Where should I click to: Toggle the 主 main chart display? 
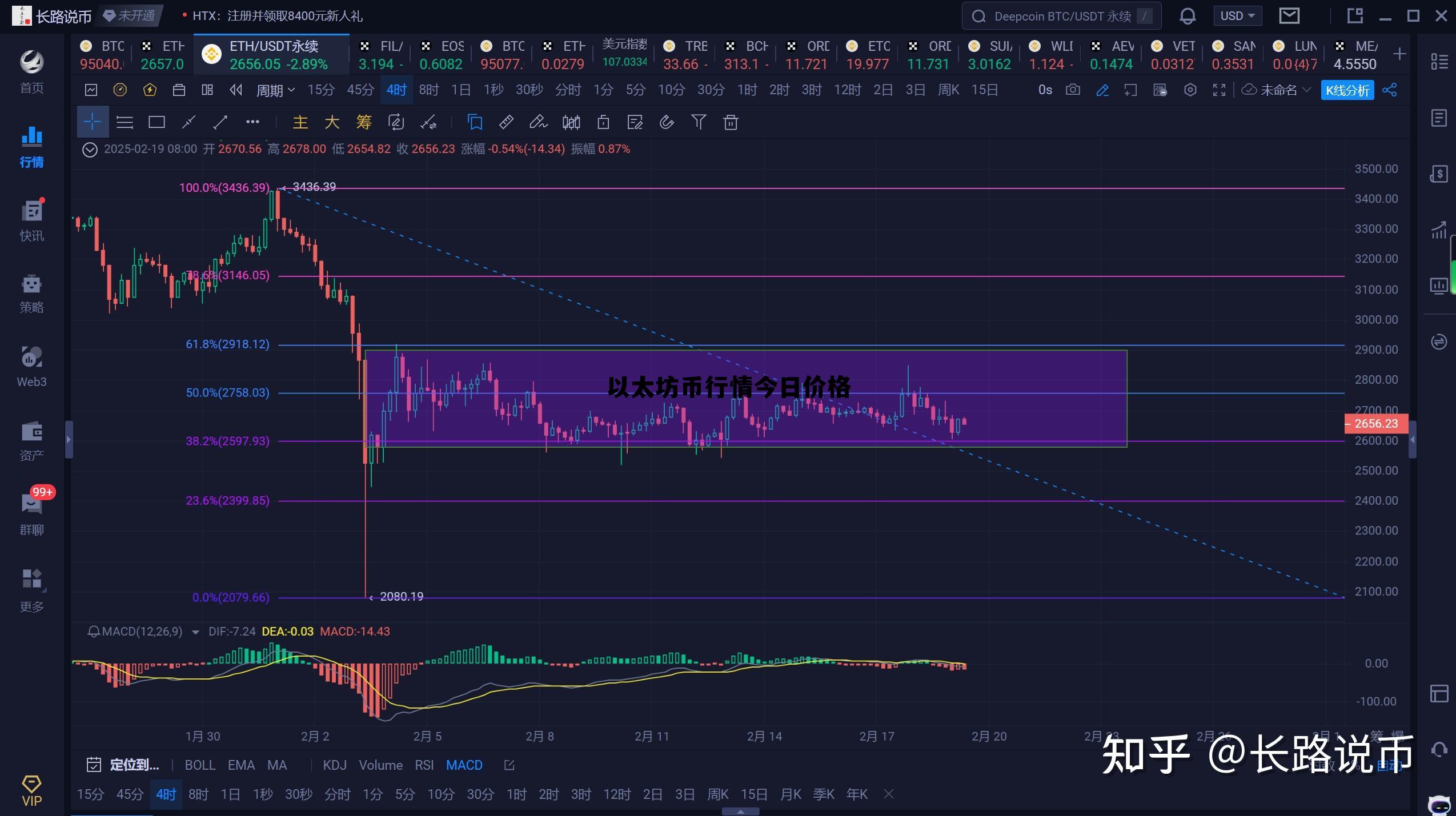[x=300, y=122]
